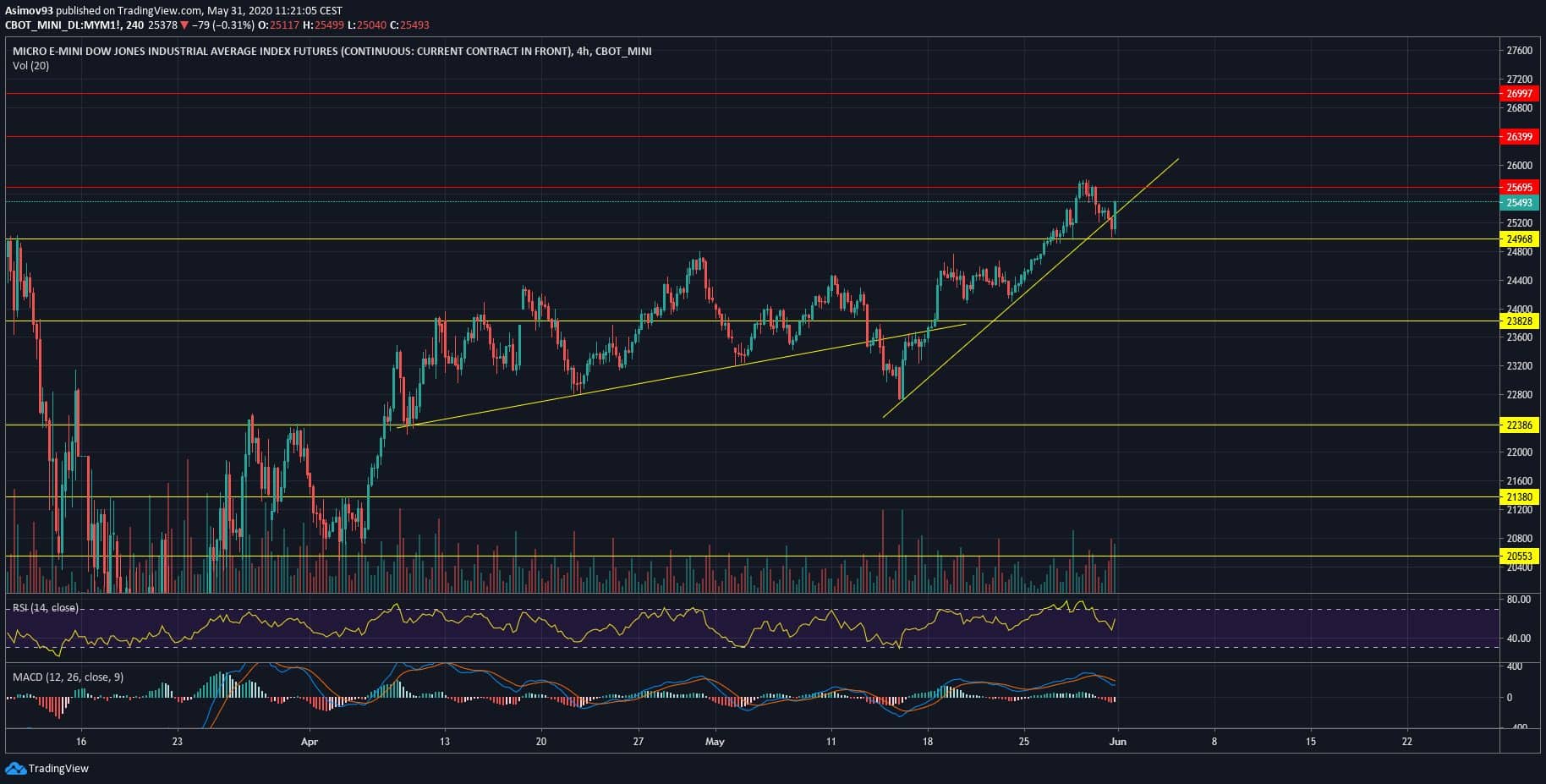Viewport: 1546px width, 784px height.
Task: Click the 24400 price axis value
Action: point(1519,281)
